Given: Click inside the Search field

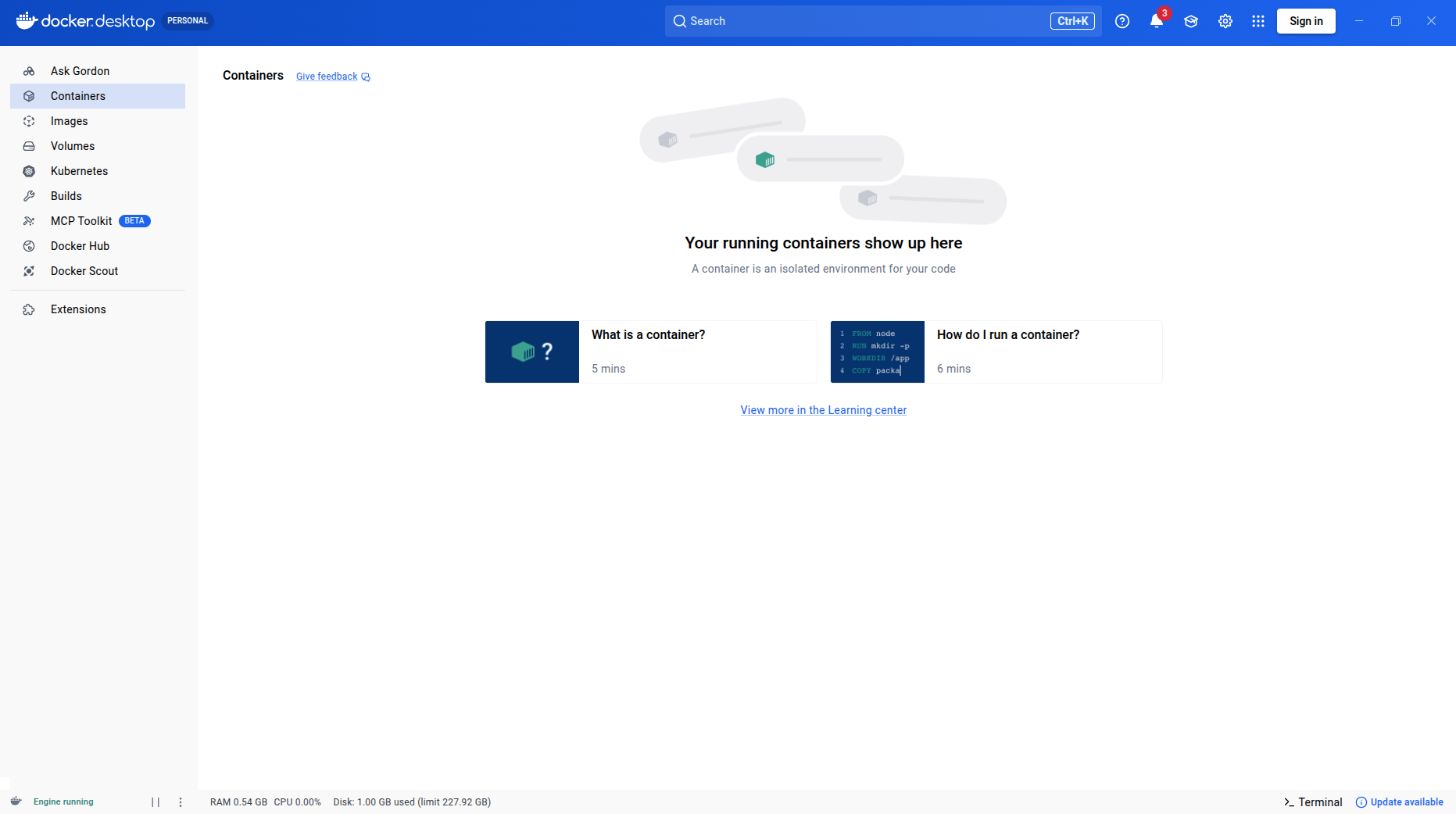Looking at the screenshot, I should pyautogui.click(x=860, y=21).
